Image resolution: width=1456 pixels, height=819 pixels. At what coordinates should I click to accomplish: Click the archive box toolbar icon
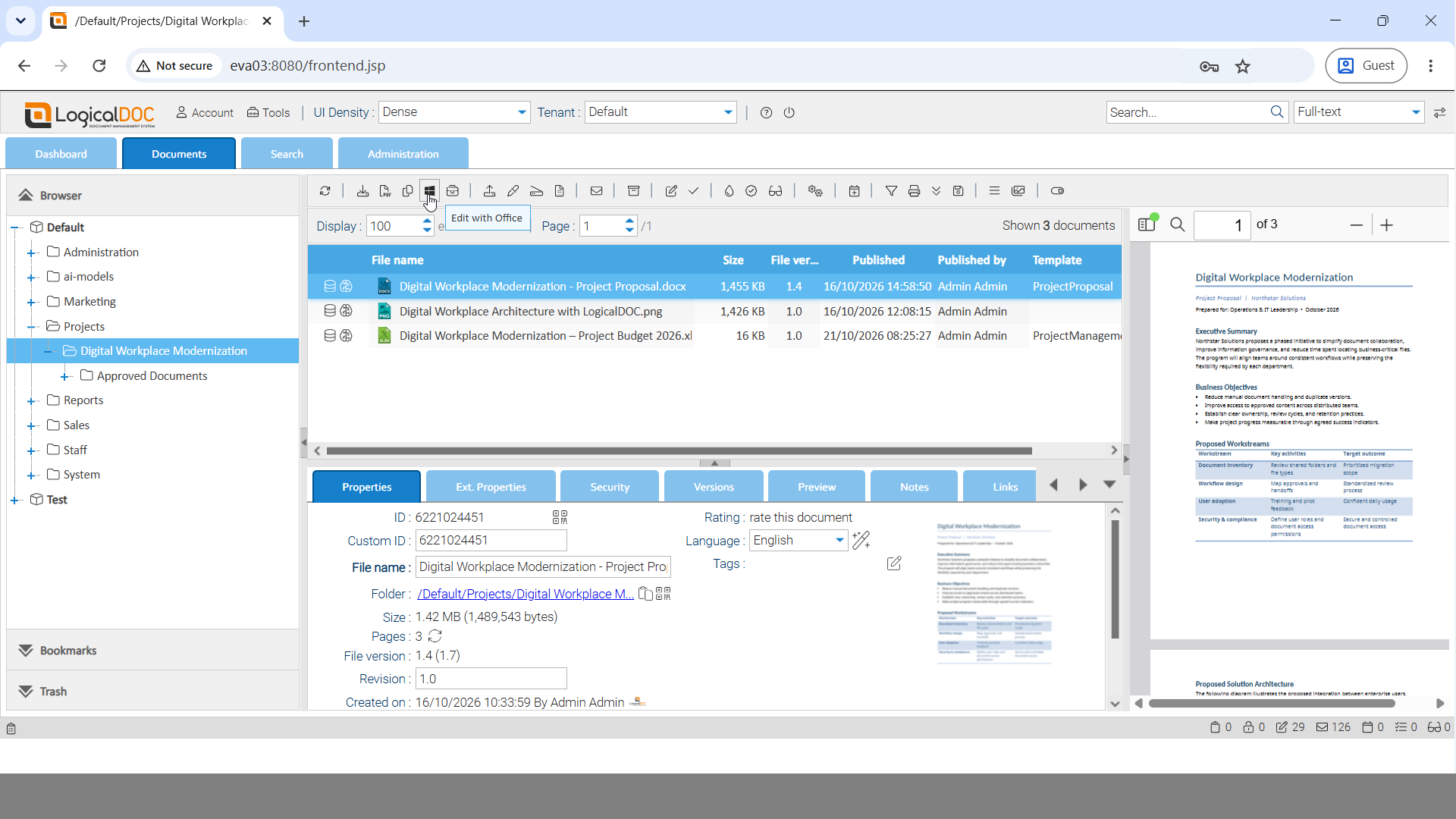point(633,191)
